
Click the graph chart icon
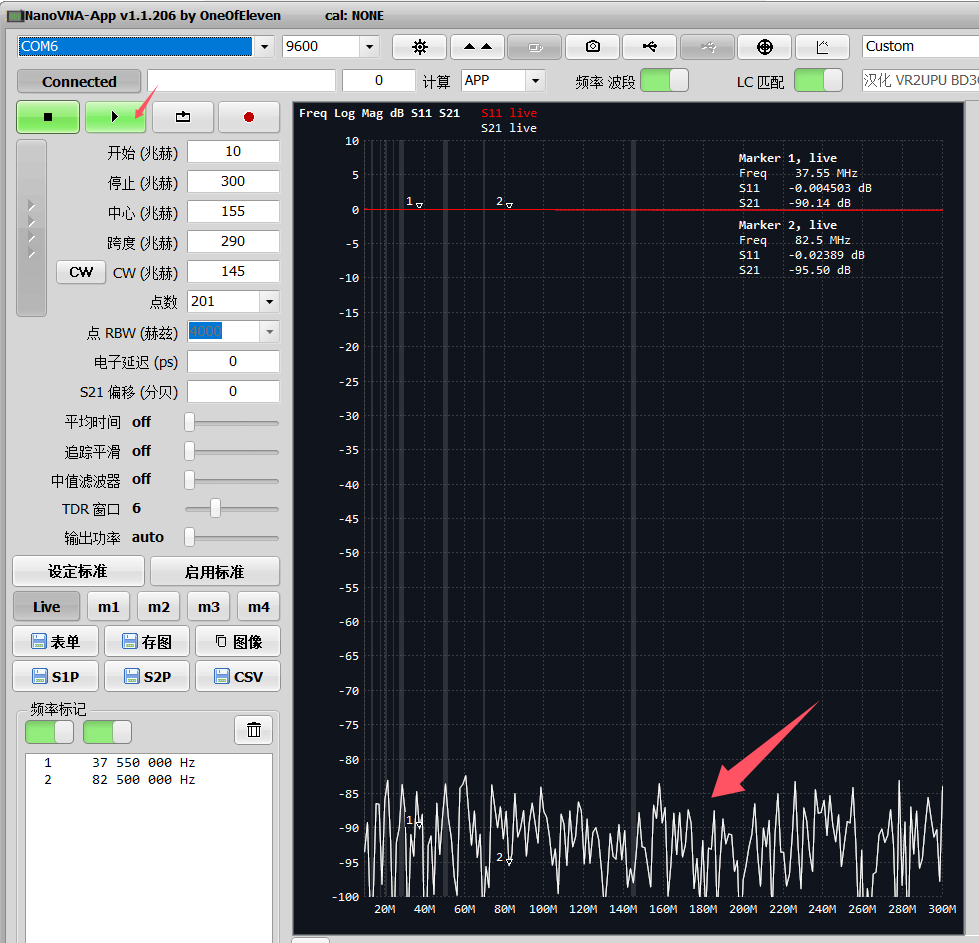[822, 47]
